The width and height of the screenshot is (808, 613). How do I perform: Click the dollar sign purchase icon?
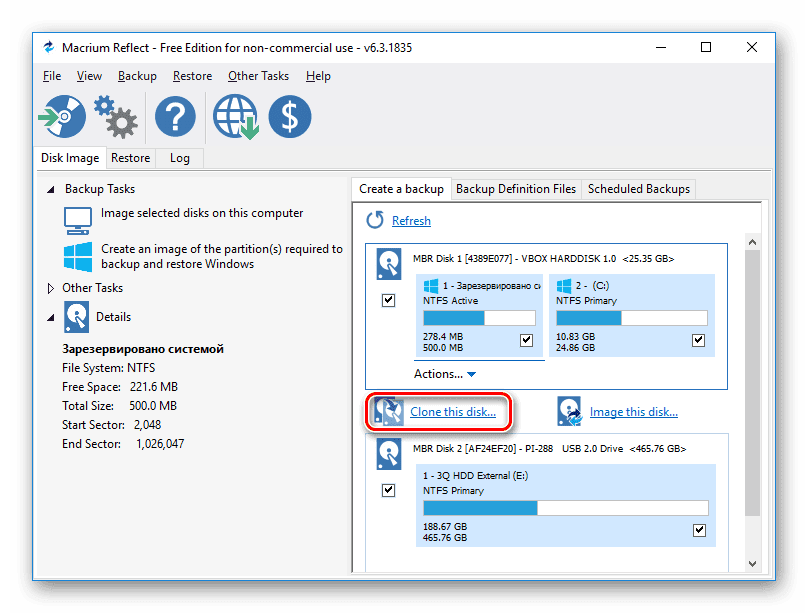[x=290, y=116]
